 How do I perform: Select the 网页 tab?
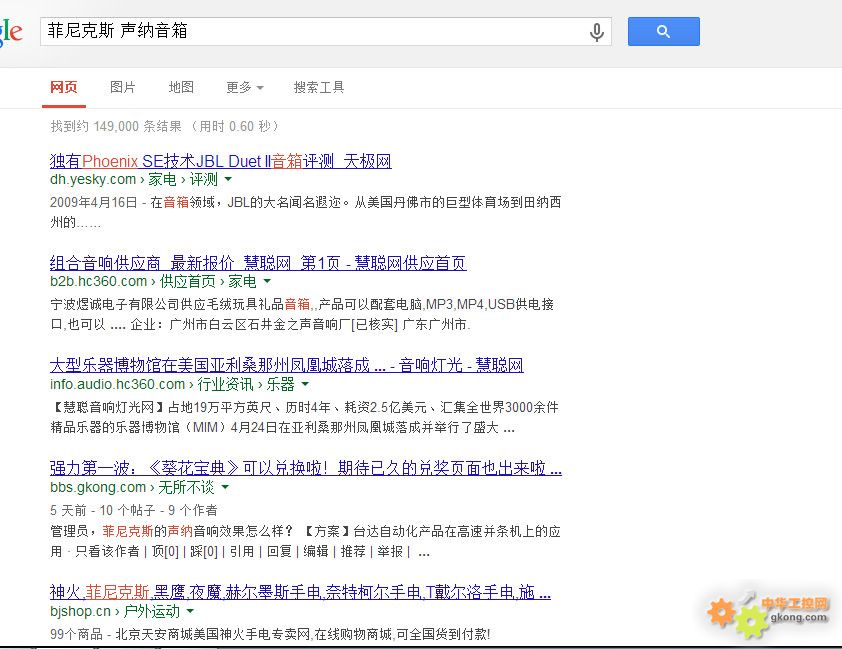pos(64,87)
